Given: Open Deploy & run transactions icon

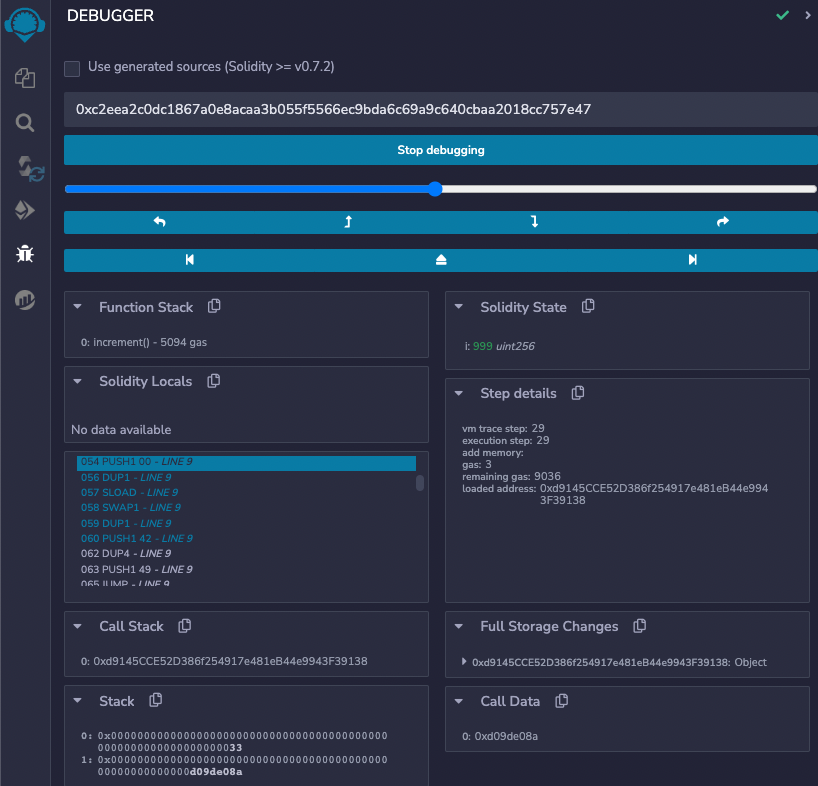Looking at the screenshot, I should point(25,210).
